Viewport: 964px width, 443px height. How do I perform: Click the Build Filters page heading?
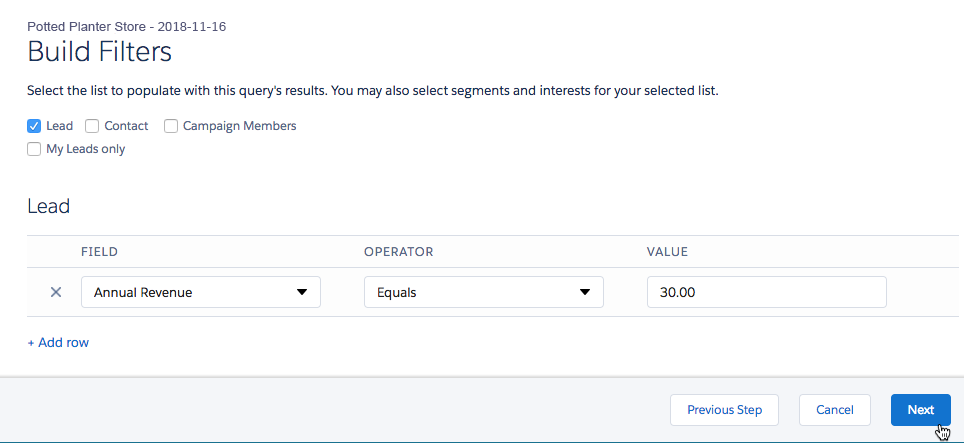pos(99,51)
